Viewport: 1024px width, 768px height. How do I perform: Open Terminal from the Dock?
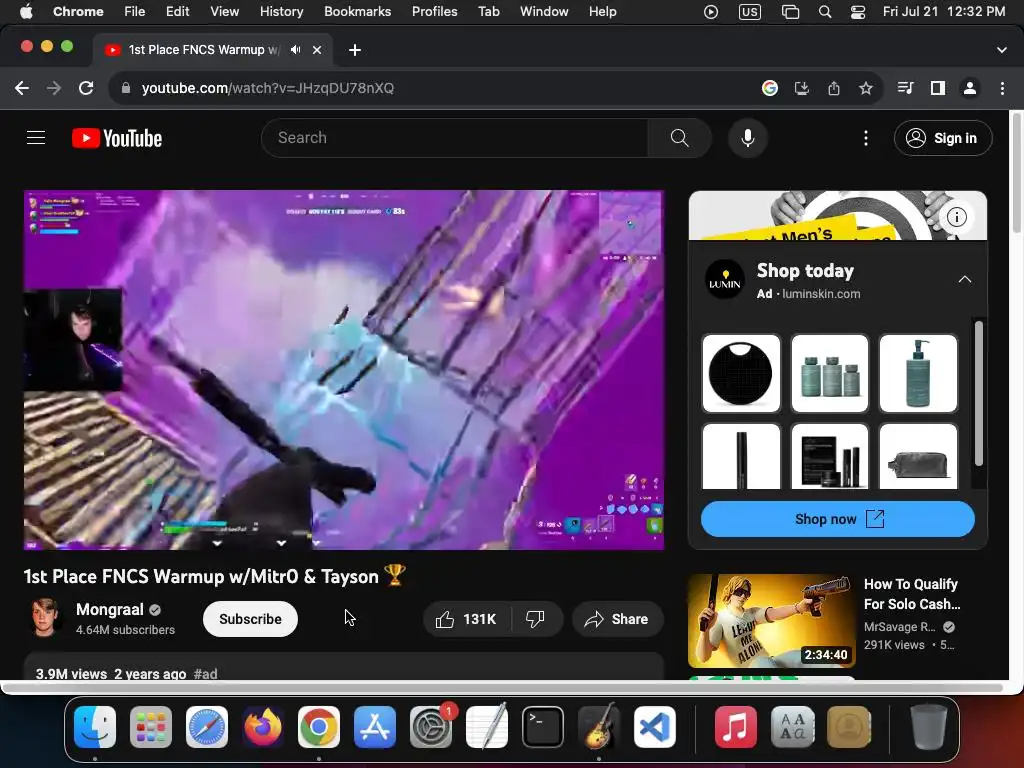(x=543, y=727)
